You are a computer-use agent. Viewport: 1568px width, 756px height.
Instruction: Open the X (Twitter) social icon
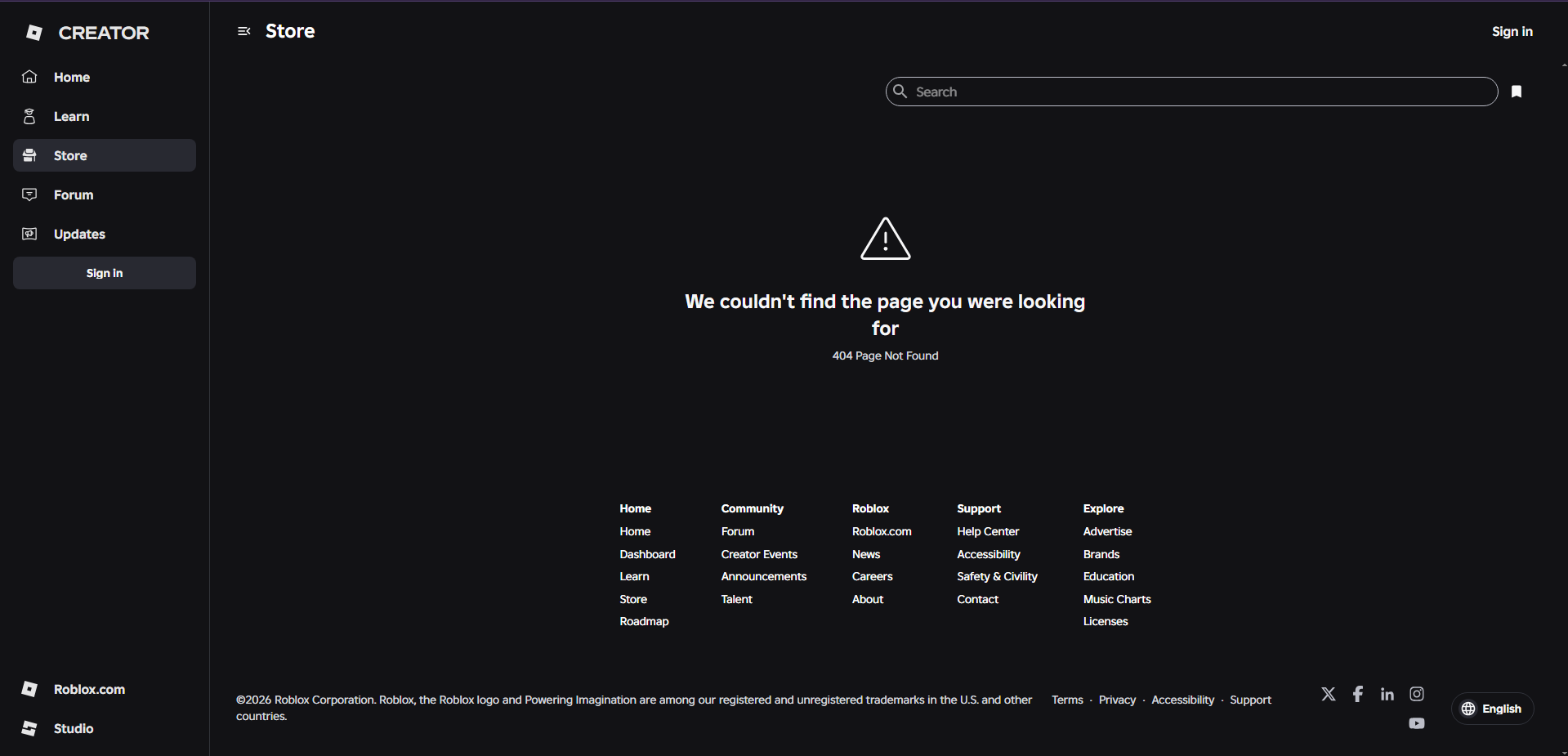(1329, 694)
